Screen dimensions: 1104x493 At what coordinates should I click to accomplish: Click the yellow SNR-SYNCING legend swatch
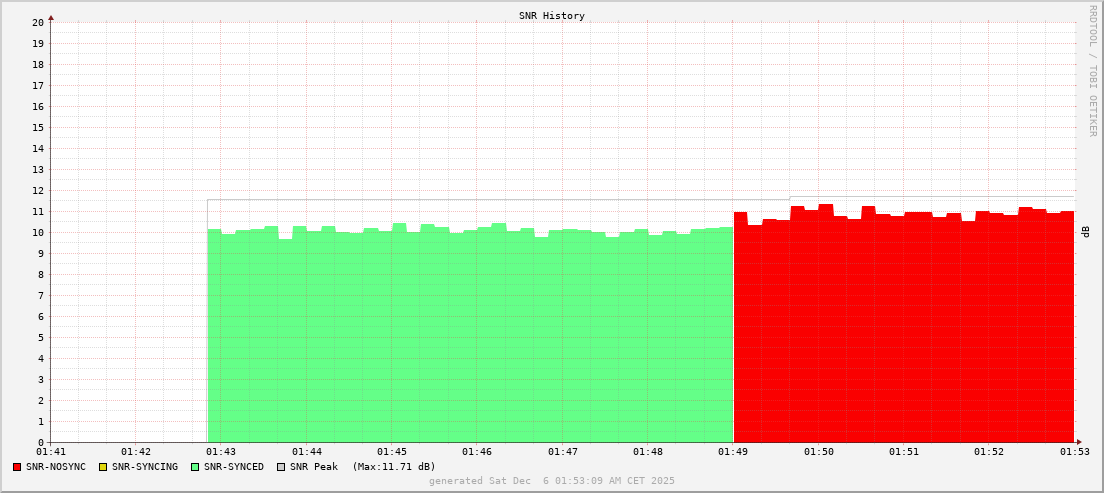coord(103,467)
